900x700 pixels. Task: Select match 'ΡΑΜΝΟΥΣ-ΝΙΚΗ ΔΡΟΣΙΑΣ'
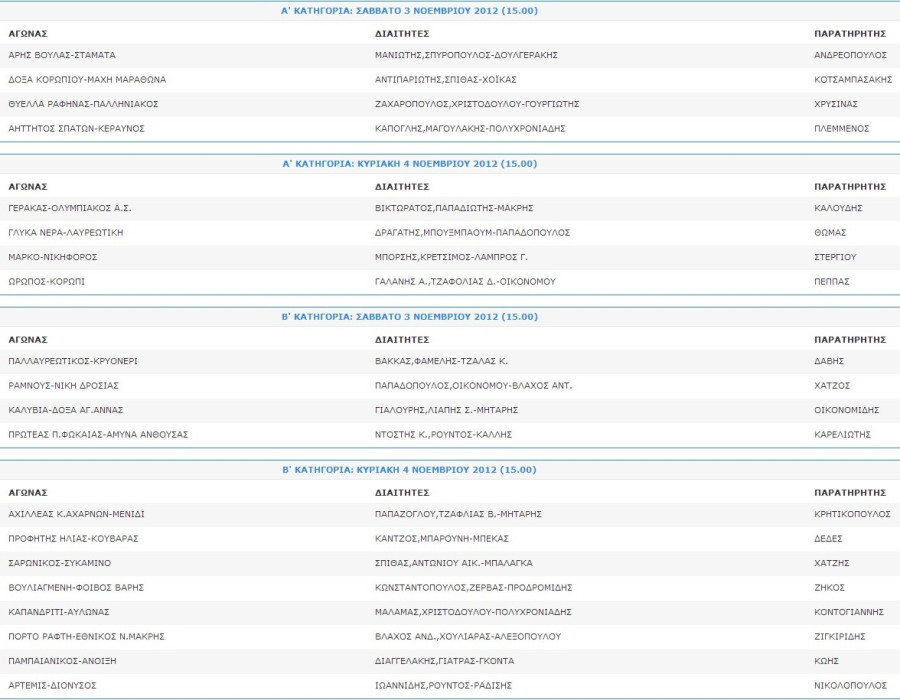tap(63, 386)
